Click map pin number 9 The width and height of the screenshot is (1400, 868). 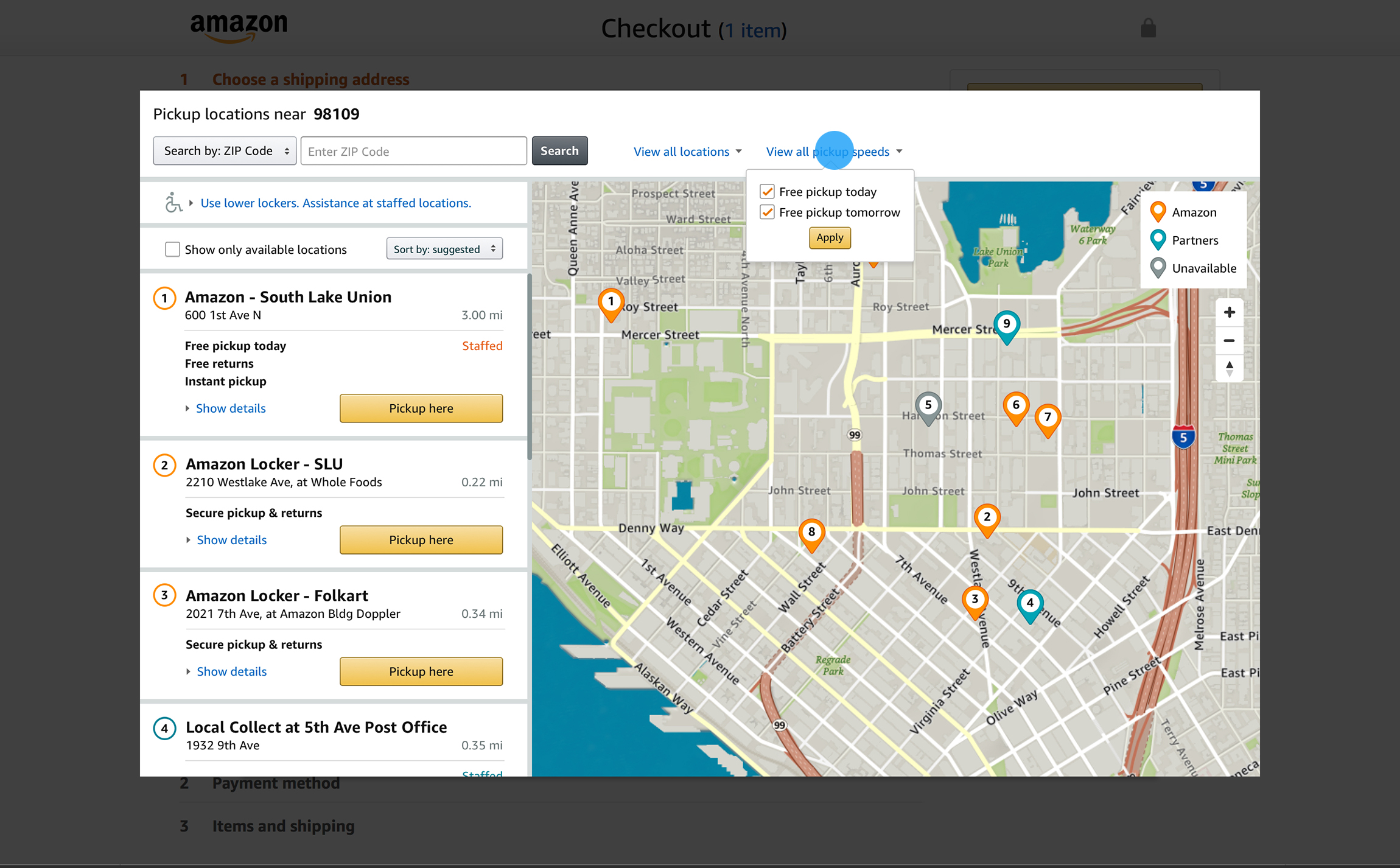pos(1006,325)
